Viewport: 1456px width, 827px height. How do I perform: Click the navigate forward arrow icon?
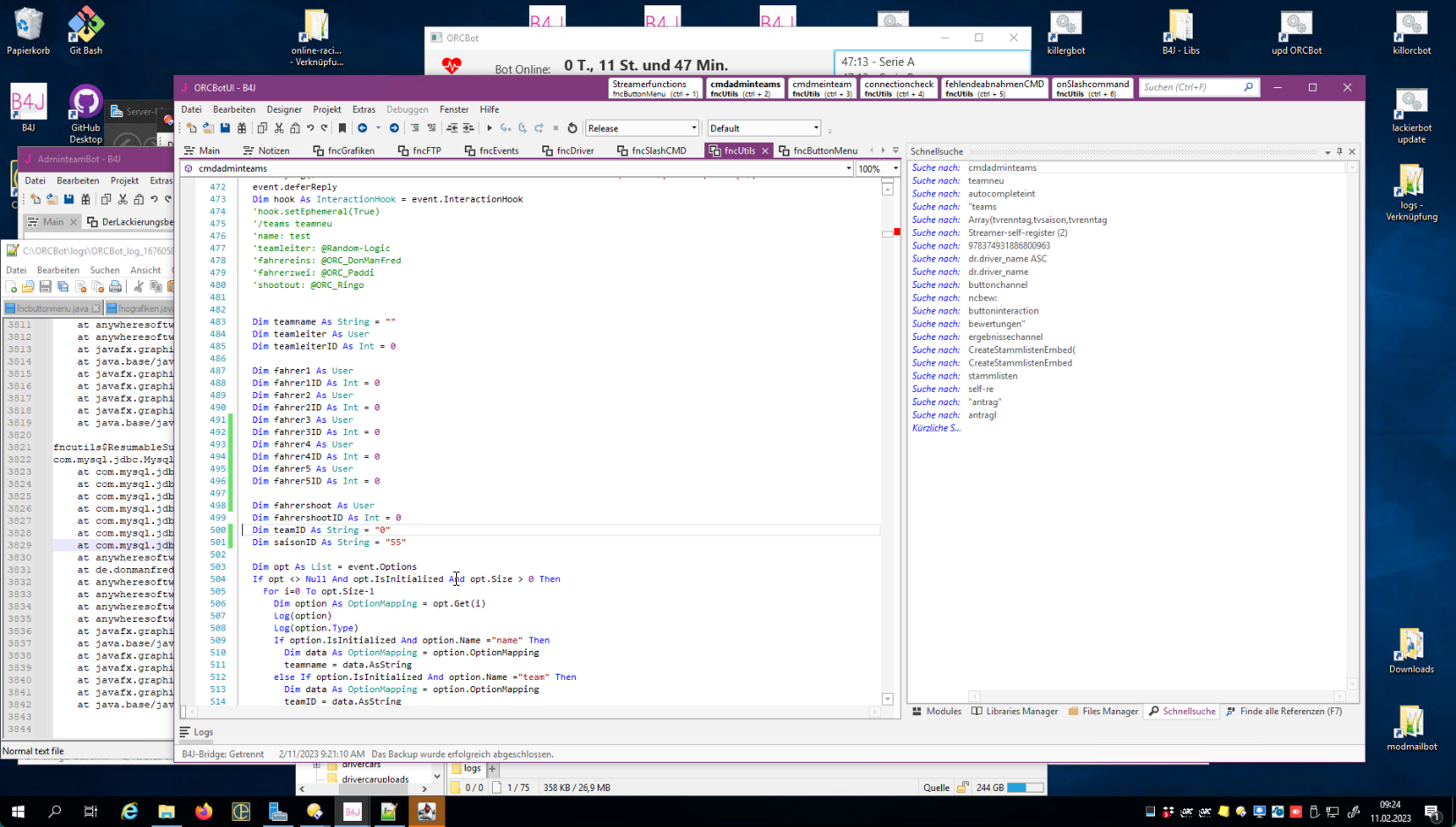[394, 129]
